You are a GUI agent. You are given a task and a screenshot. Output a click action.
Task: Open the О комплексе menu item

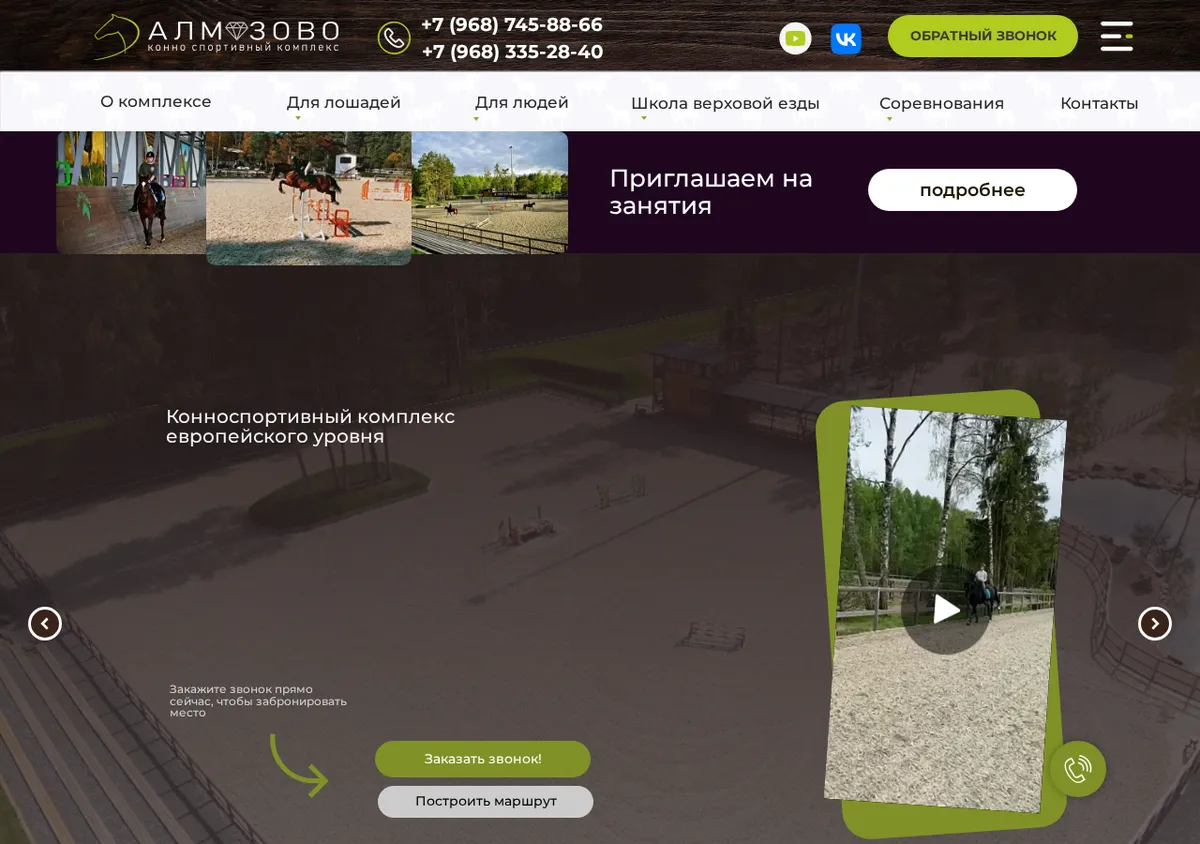pyautogui.click(x=156, y=102)
